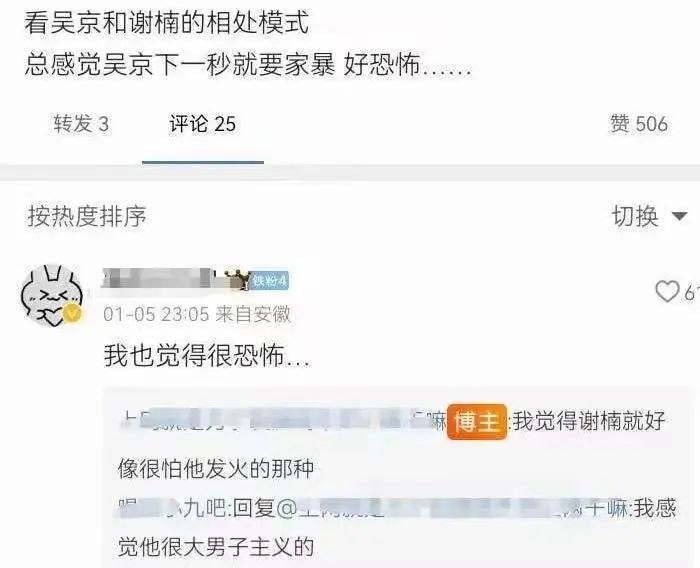Tap the orange 博主 tag
The width and height of the screenshot is (700, 568).
(477, 422)
